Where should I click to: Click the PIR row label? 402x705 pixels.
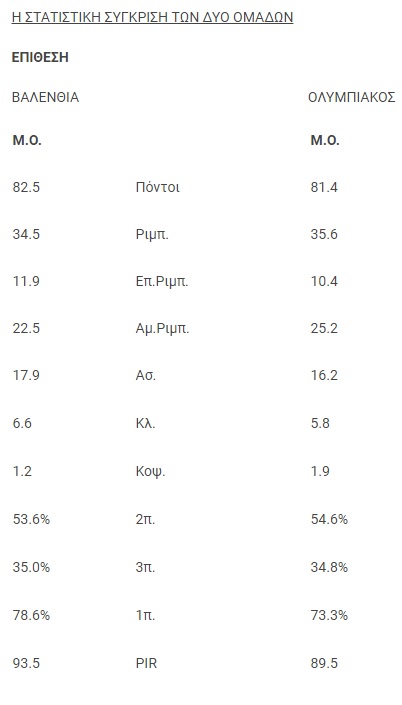tap(147, 663)
